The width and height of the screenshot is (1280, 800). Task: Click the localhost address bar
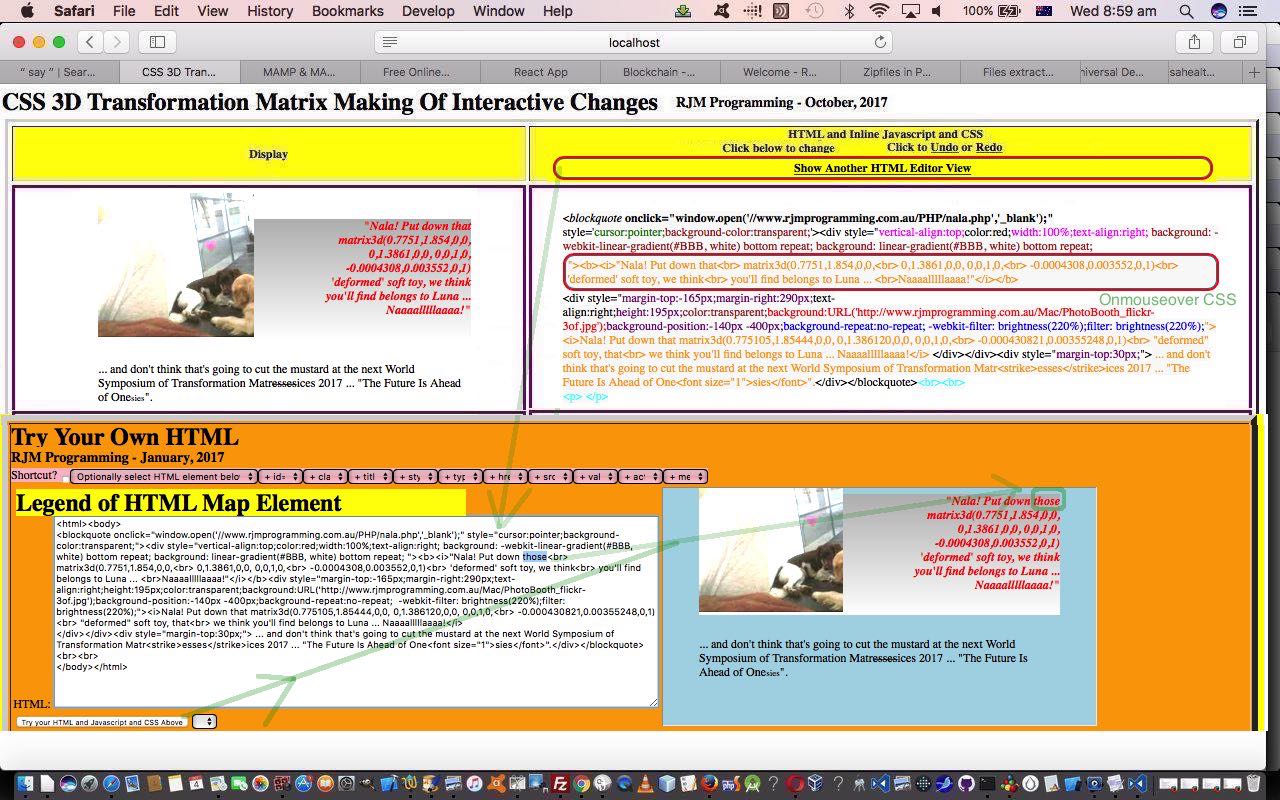point(634,42)
